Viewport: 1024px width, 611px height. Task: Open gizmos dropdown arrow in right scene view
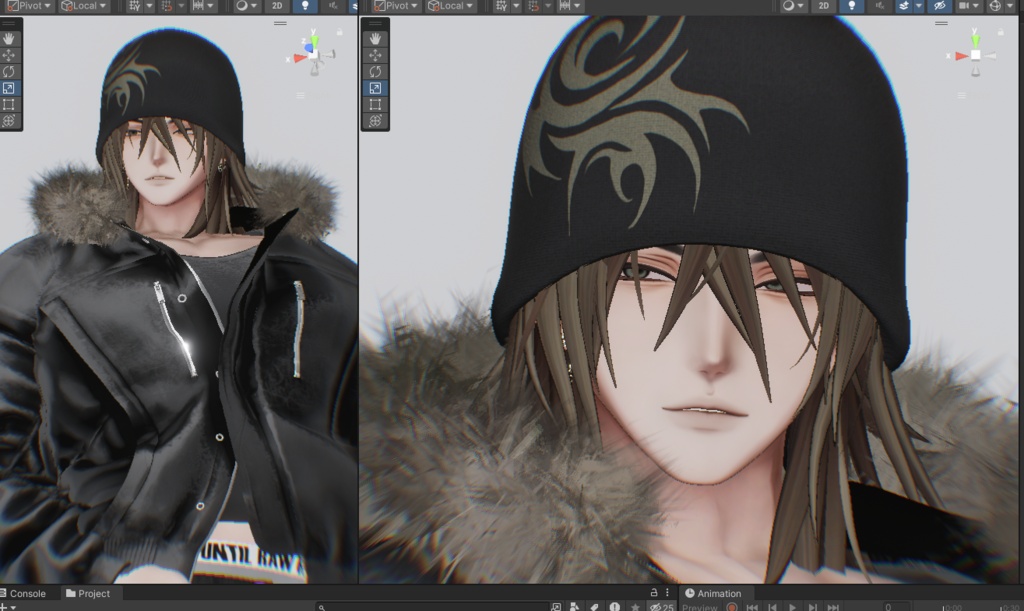click(x=1010, y=6)
